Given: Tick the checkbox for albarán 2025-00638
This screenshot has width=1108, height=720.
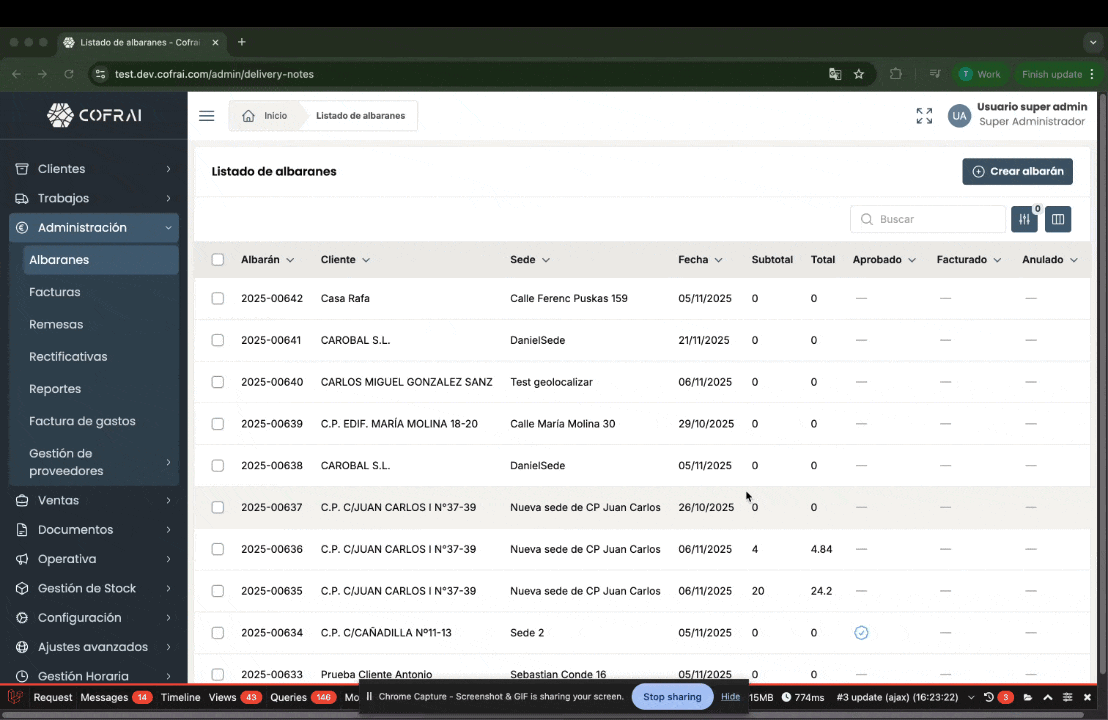Looking at the screenshot, I should click(x=218, y=466).
